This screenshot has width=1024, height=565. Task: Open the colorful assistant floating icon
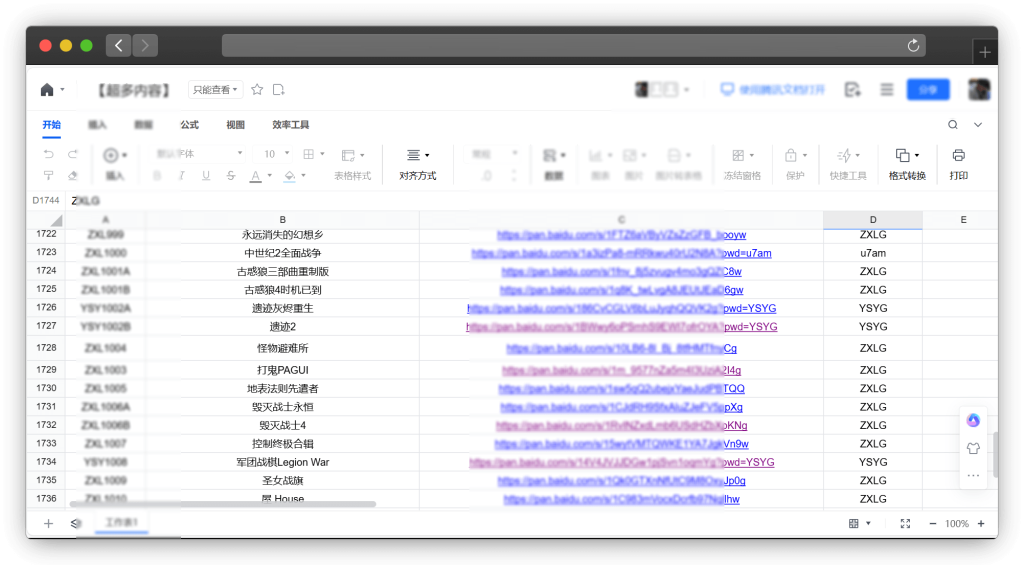973,420
